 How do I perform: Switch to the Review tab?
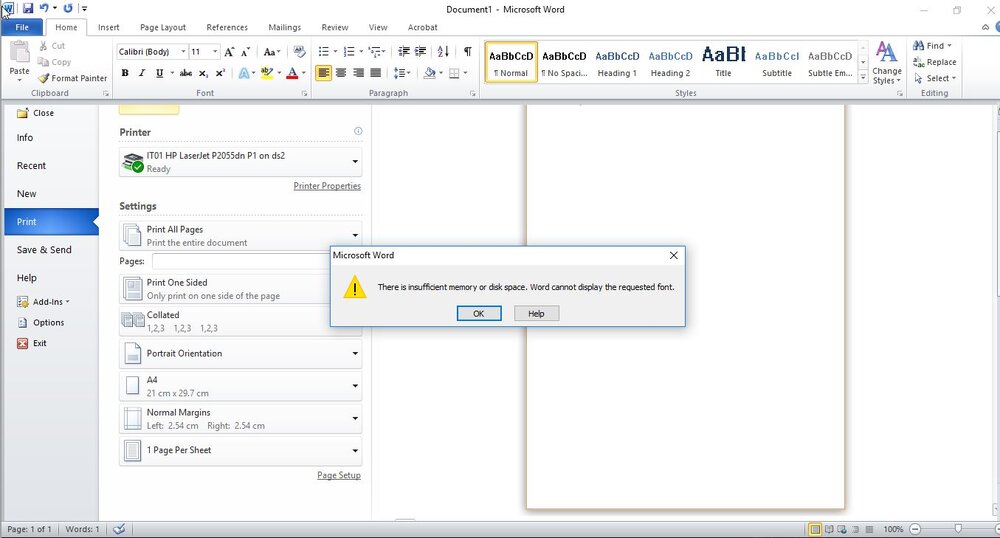335,27
